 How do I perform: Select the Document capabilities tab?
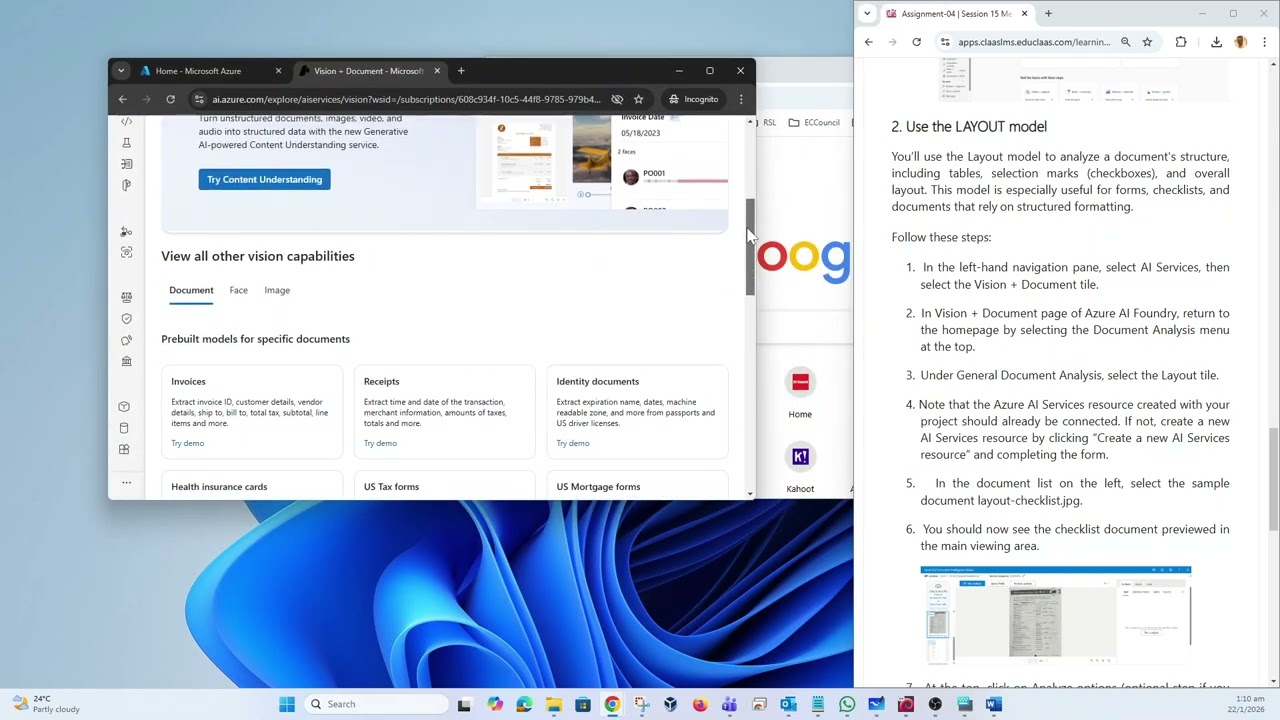191,290
